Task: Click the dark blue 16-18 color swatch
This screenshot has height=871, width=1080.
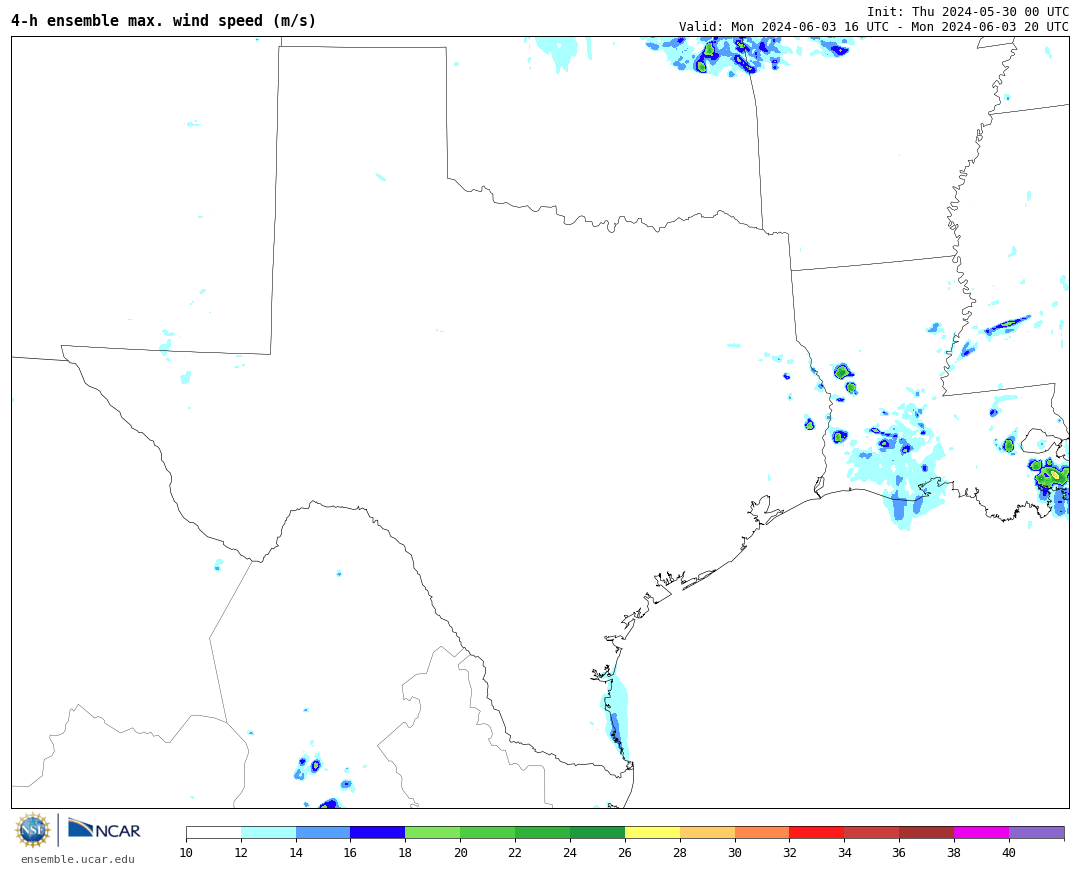Action: tap(378, 832)
